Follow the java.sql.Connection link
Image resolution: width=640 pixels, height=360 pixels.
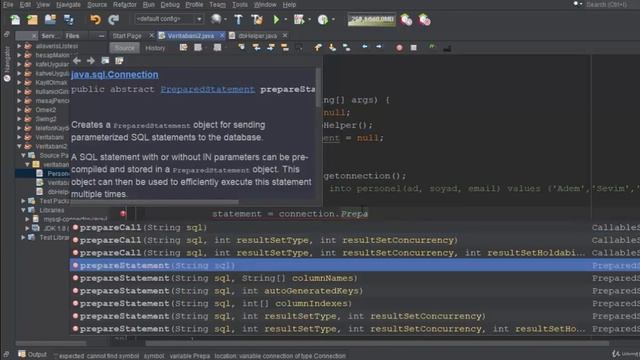pos(115,75)
